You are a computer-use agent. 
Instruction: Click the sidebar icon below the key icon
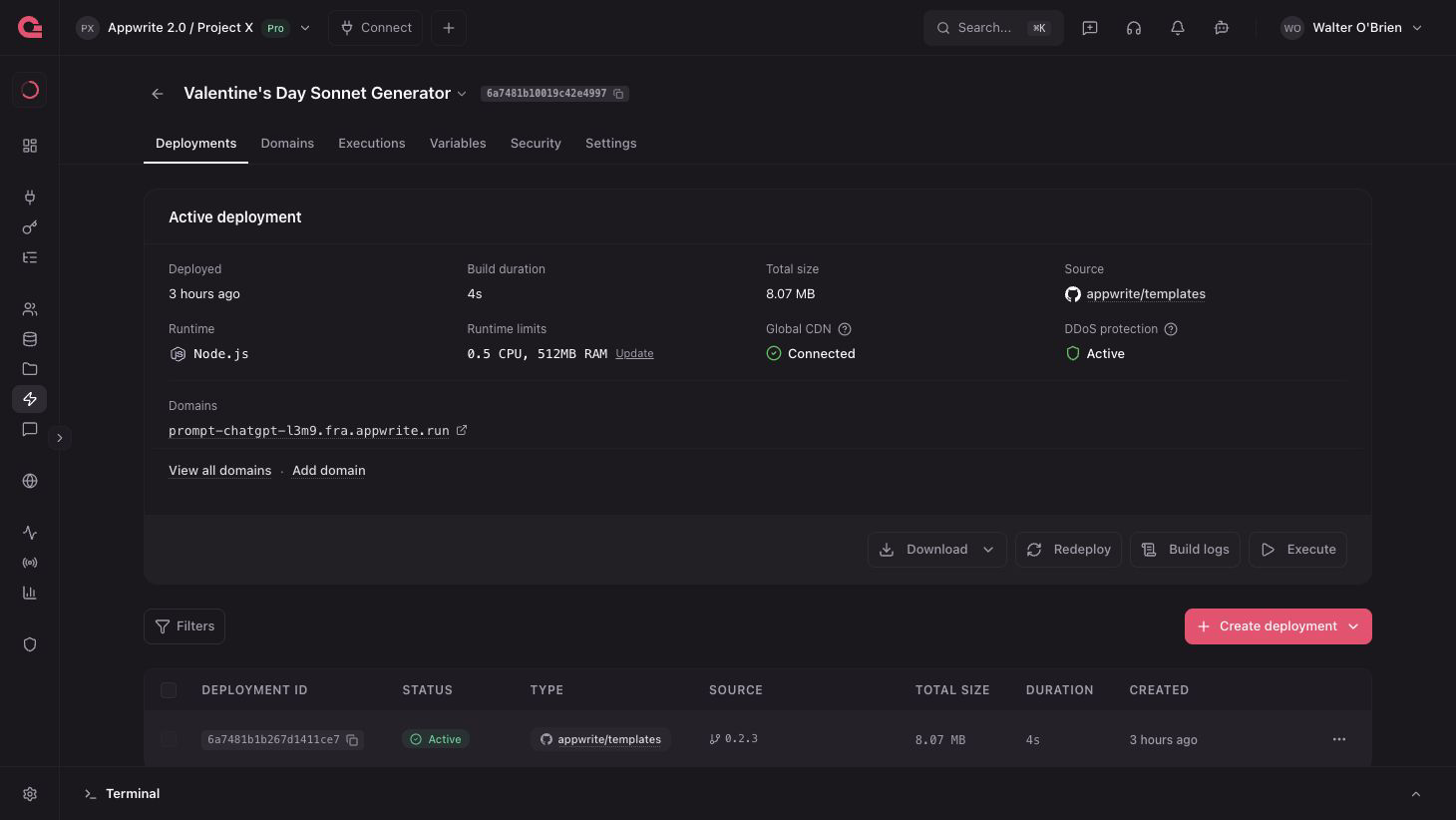point(30,257)
